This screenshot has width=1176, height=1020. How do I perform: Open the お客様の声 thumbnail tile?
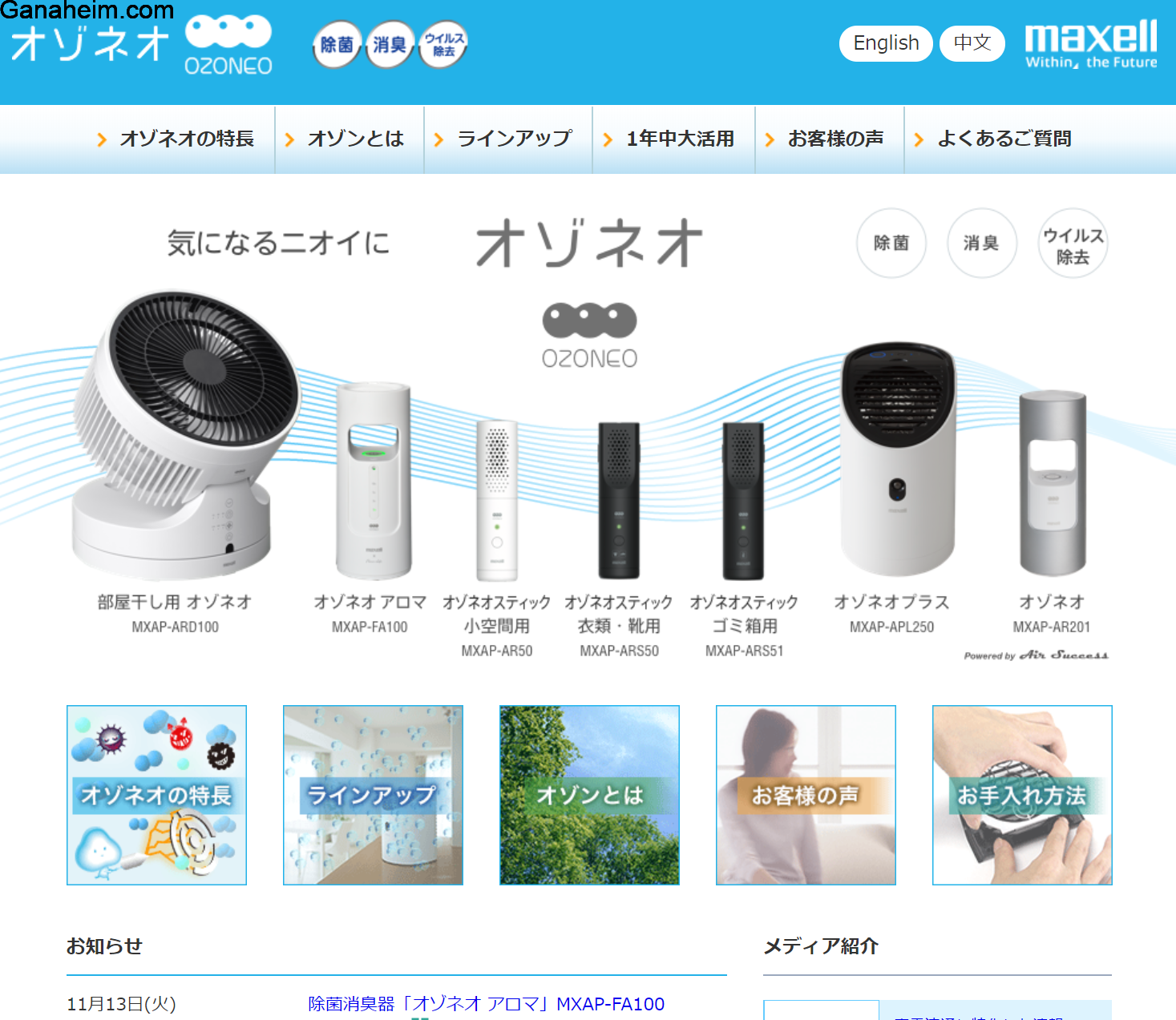tap(806, 795)
